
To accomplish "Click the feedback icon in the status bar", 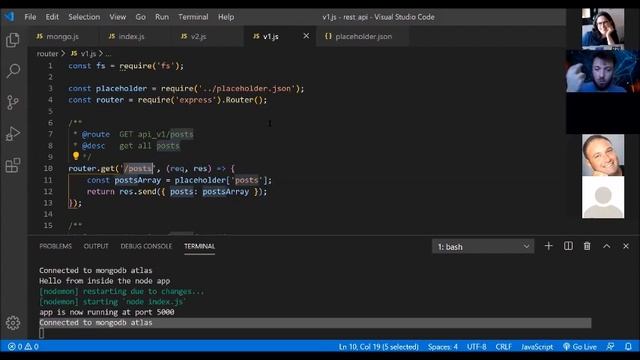I will [611, 347].
